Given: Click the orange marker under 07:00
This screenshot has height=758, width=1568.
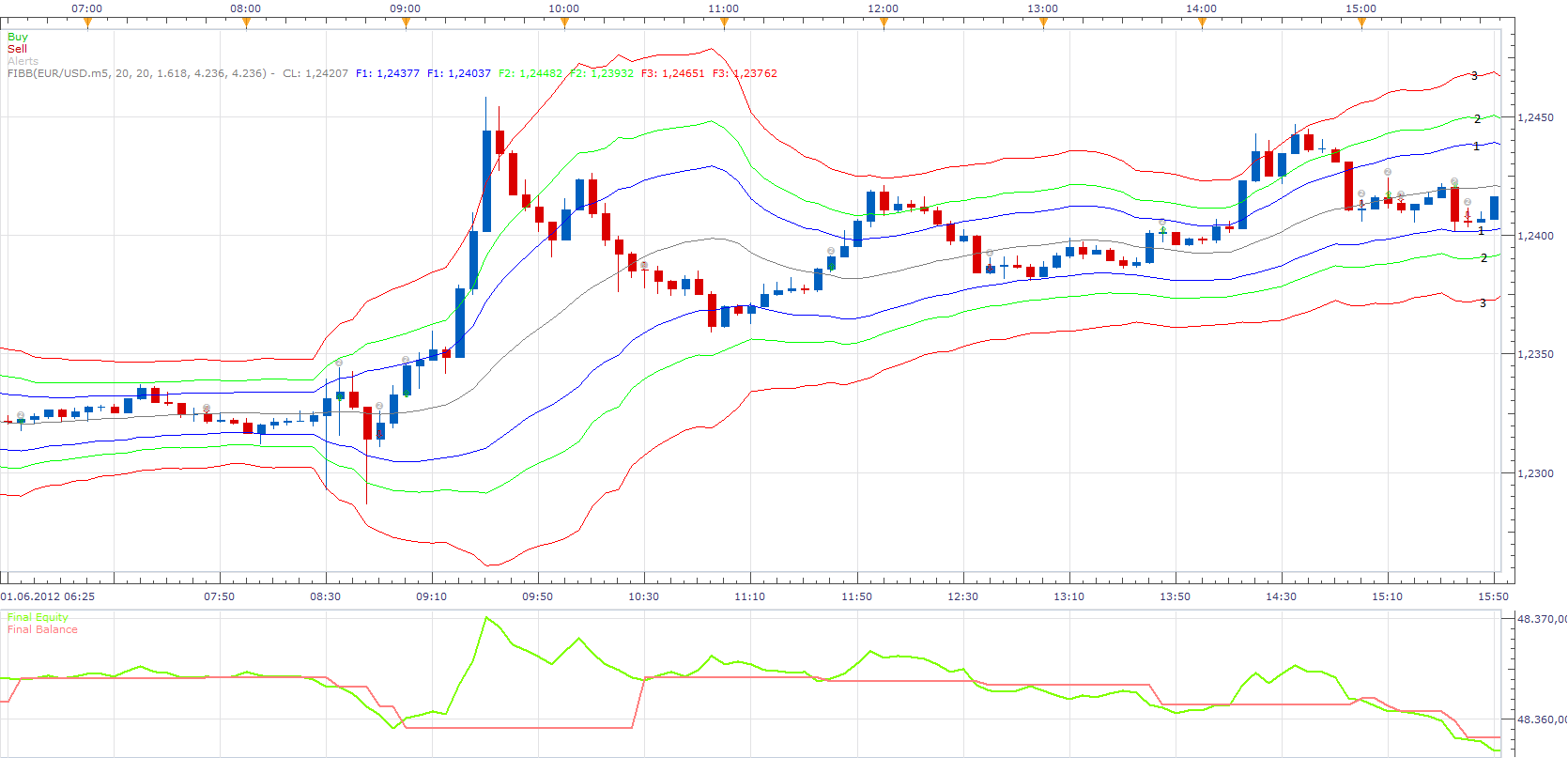Looking at the screenshot, I should (87, 23).
